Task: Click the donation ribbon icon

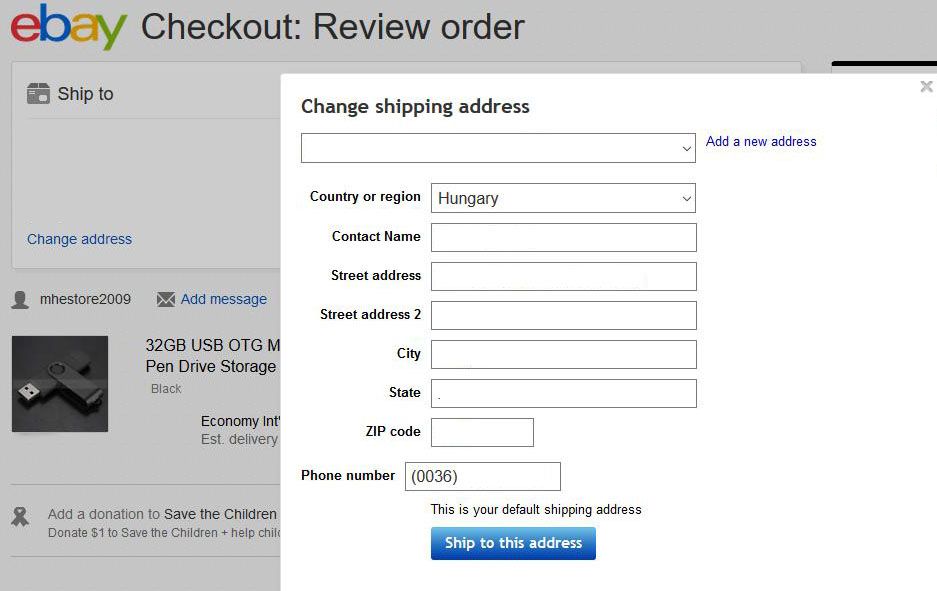Action: point(20,517)
